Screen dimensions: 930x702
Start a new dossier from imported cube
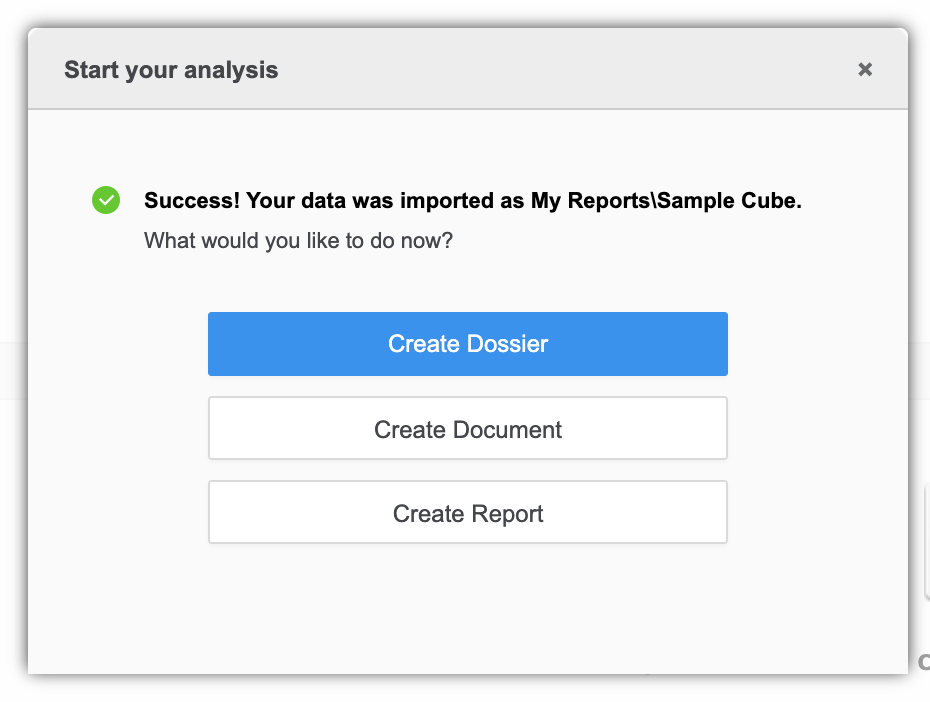click(x=467, y=344)
